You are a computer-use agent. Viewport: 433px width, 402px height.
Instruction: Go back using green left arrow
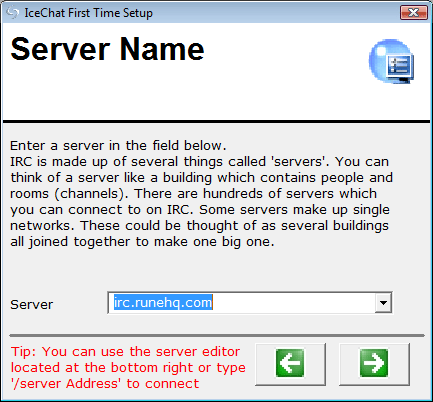(290, 364)
